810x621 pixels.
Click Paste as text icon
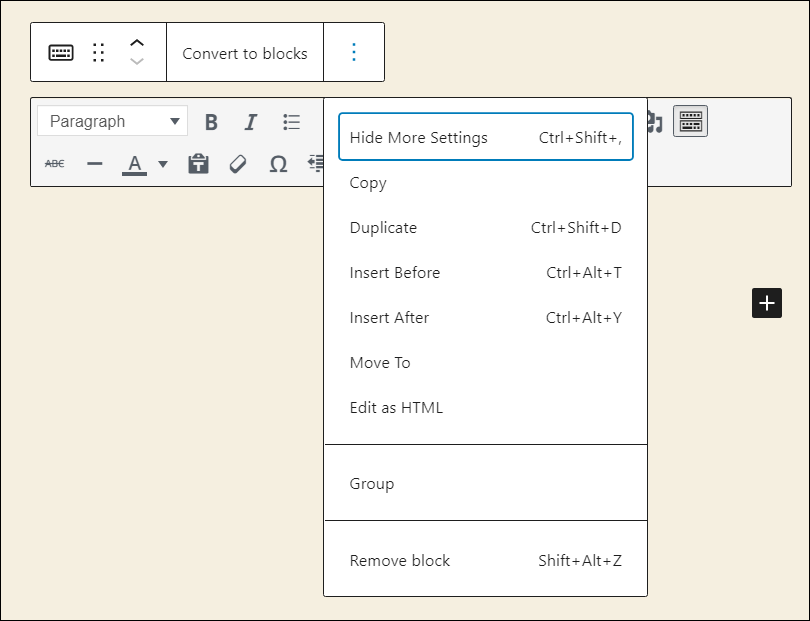tap(198, 164)
